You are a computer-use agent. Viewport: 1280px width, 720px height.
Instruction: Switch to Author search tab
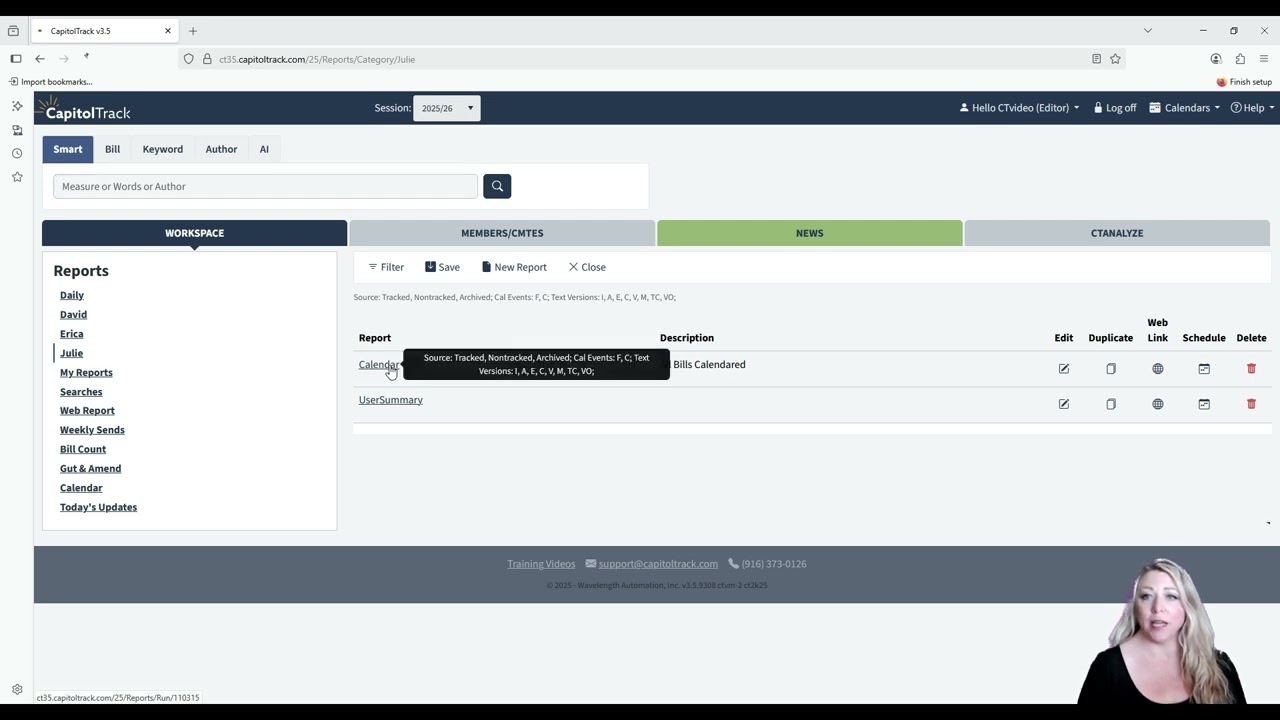tap(221, 149)
